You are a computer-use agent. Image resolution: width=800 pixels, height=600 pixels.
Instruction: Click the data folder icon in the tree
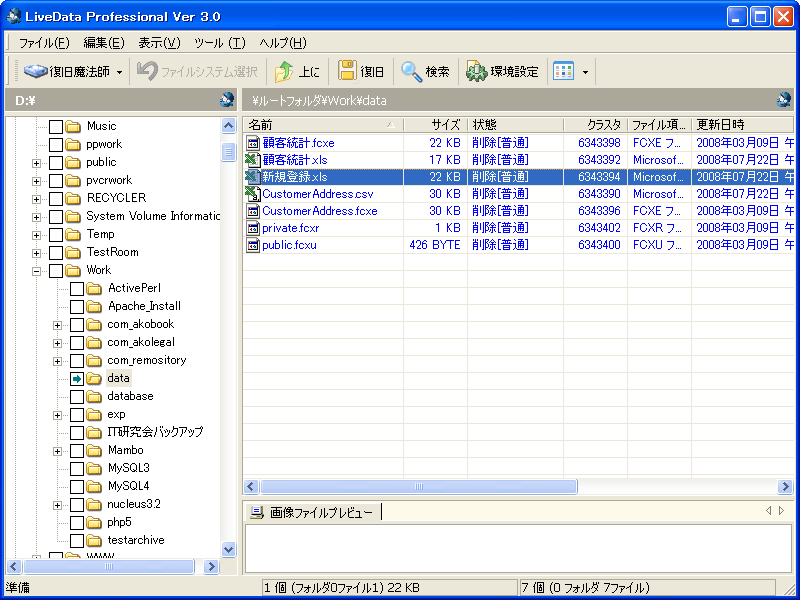94,378
